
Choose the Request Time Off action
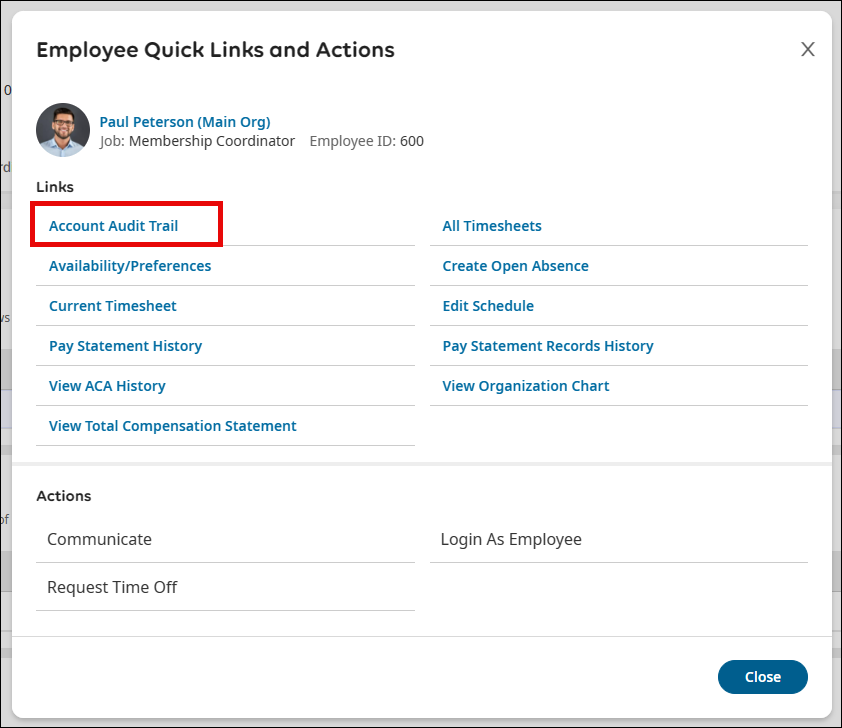[112, 587]
